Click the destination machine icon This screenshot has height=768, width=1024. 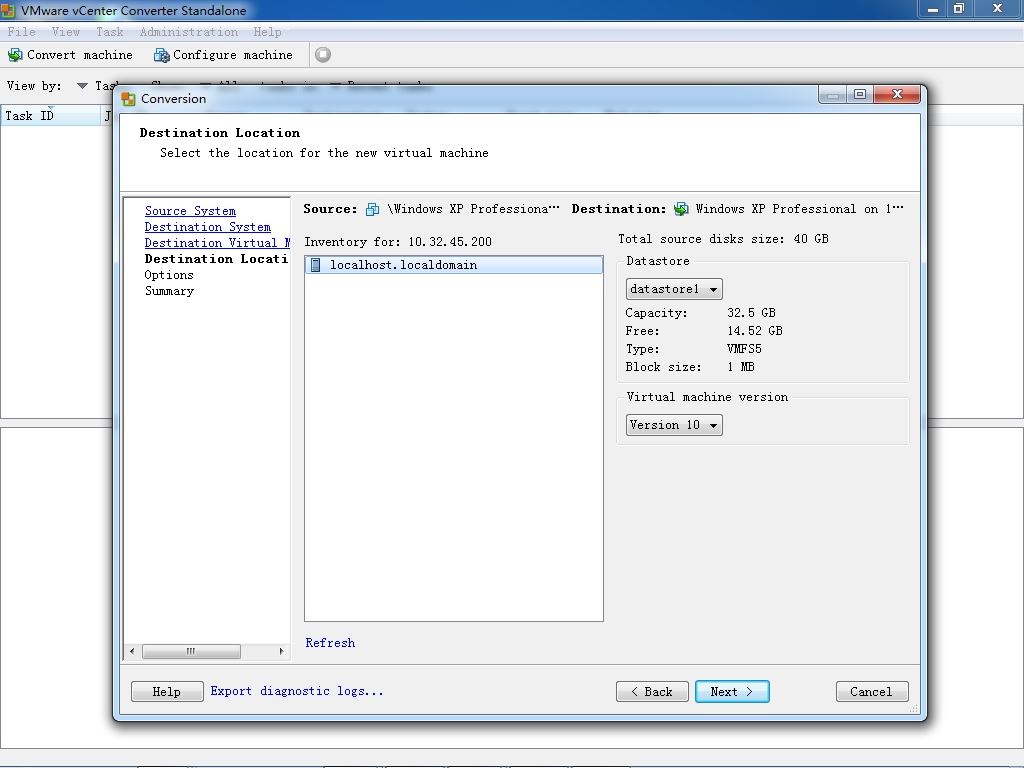tap(681, 209)
